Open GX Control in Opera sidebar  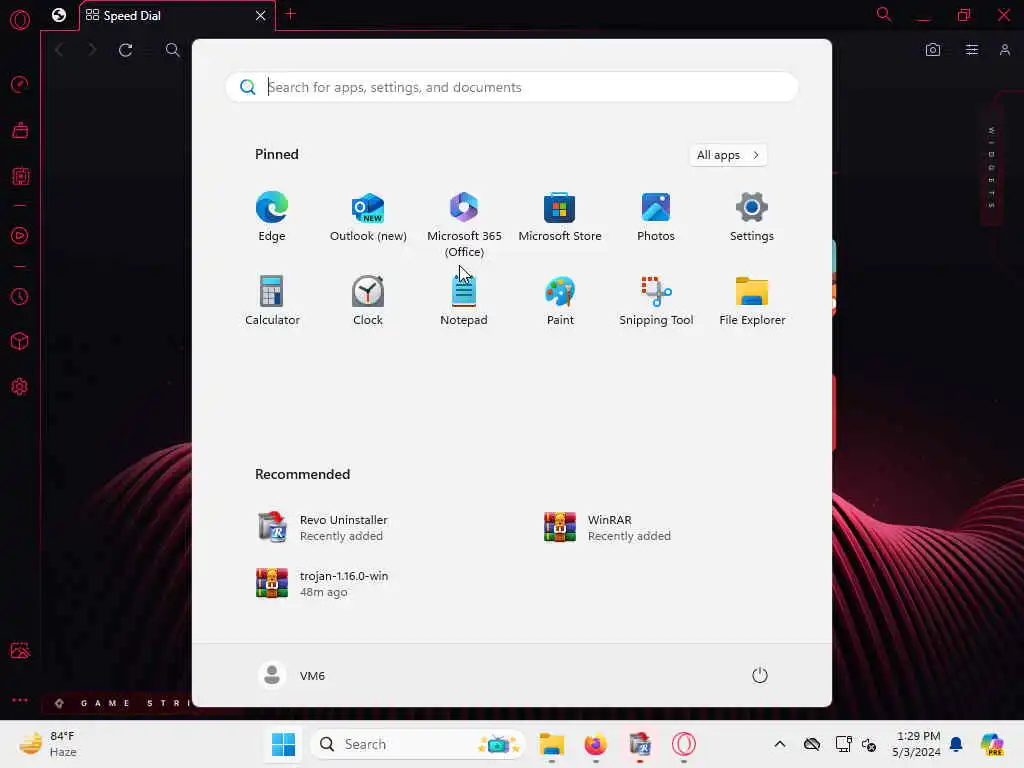click(x=20, y=84)
